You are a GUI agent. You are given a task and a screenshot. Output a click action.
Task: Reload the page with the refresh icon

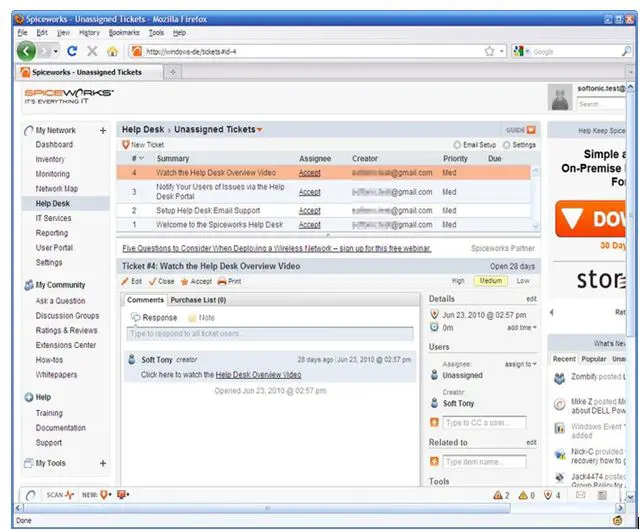(x=72, y=51)
